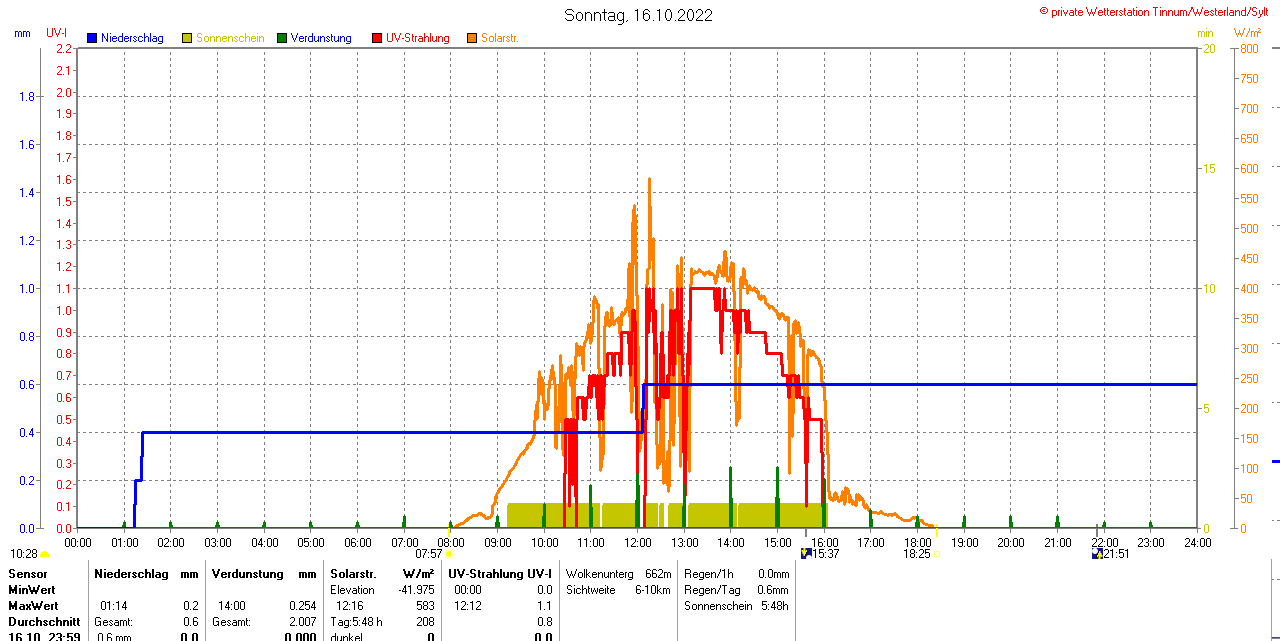Click the Regen/Tag rainfall row
This screenshot has width=1280, height=641.
736,590
